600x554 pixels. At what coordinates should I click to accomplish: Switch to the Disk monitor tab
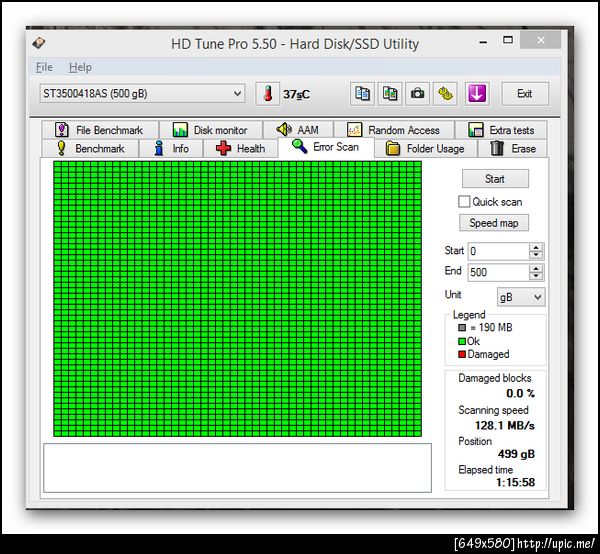[x=211, y=130]
